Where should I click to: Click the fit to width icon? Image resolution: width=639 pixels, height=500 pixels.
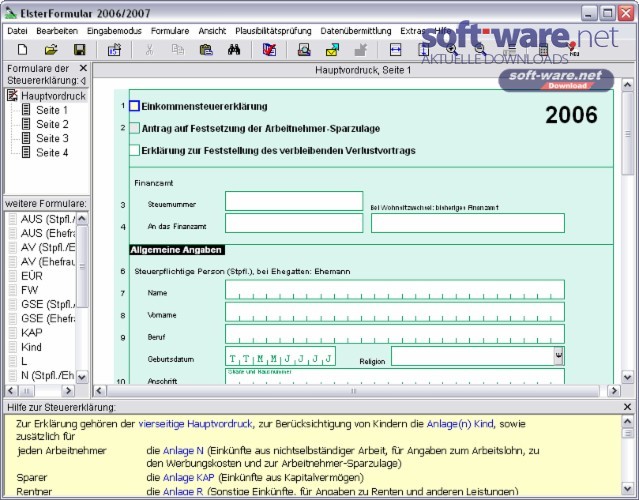tap(395, 50)
